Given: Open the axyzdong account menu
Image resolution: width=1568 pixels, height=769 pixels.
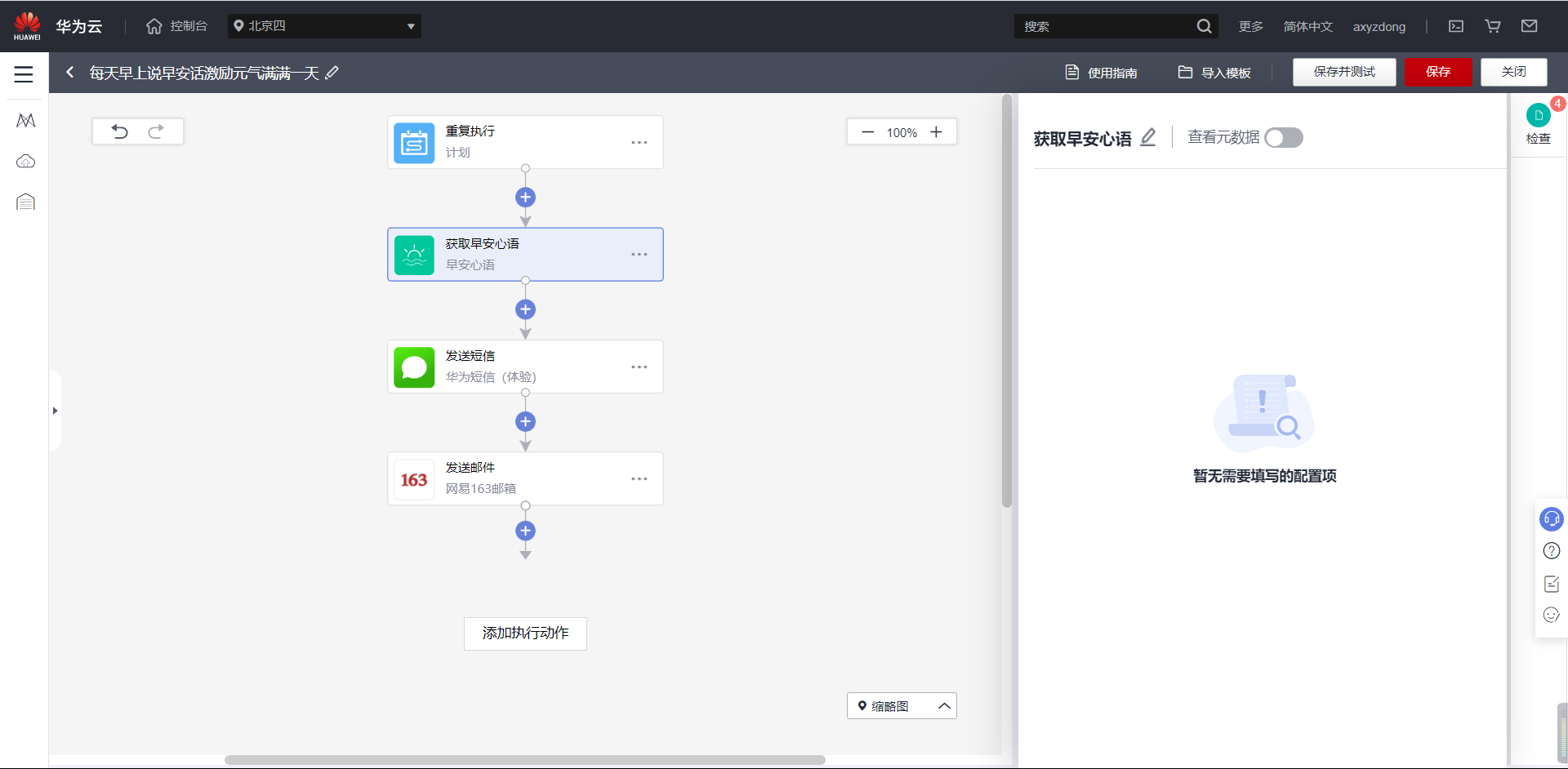Looking at the screenshot, I should 1379,26.
